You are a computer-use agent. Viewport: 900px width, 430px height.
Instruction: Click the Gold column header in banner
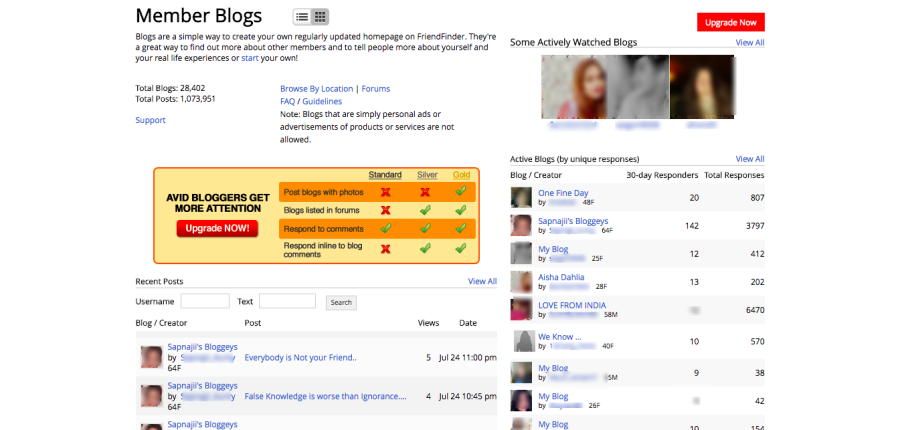coord(461,175)
